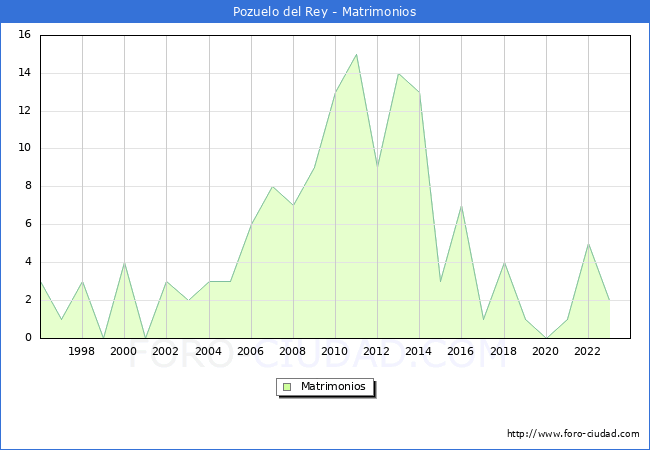650x450 pixels.
Task: Select the 1998 x-axis label
Action: (82, 352)
